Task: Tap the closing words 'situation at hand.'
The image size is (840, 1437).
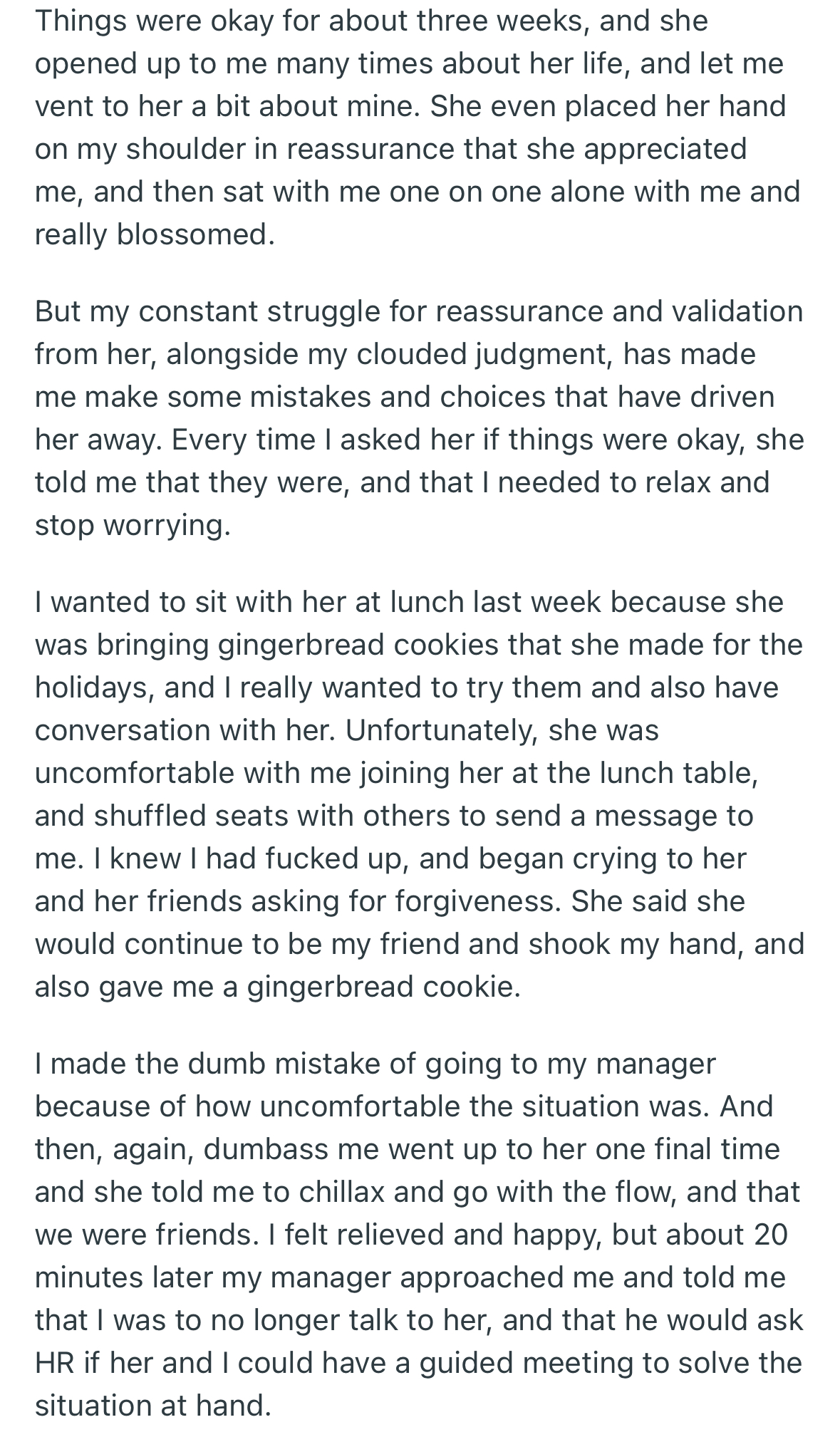Action: click(153, 1406)
